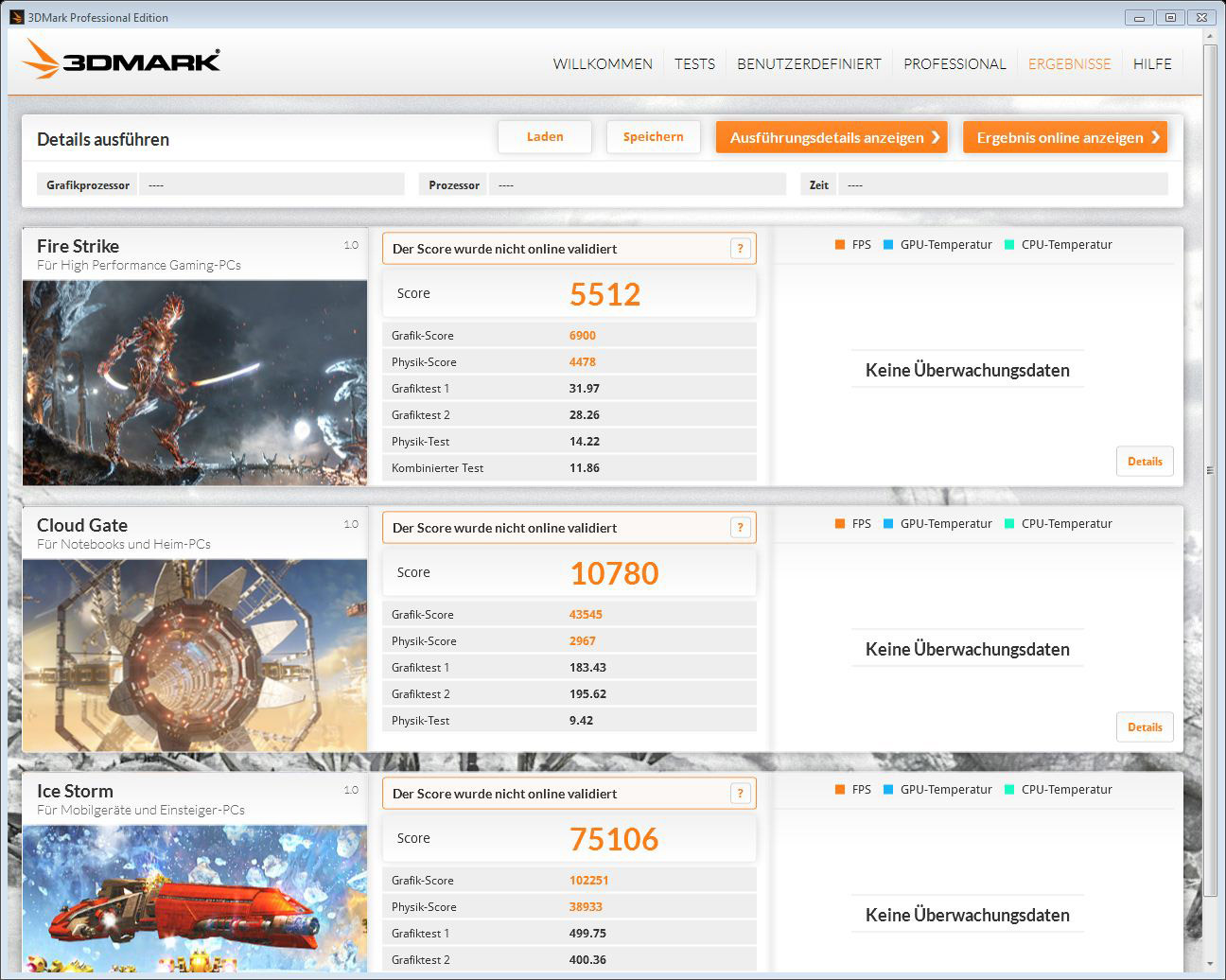Image resolution: width=1226 pixels, height=980 pixels.
Task: Click Fire Strike Physik-Score 4478
Action: point(583,362)
